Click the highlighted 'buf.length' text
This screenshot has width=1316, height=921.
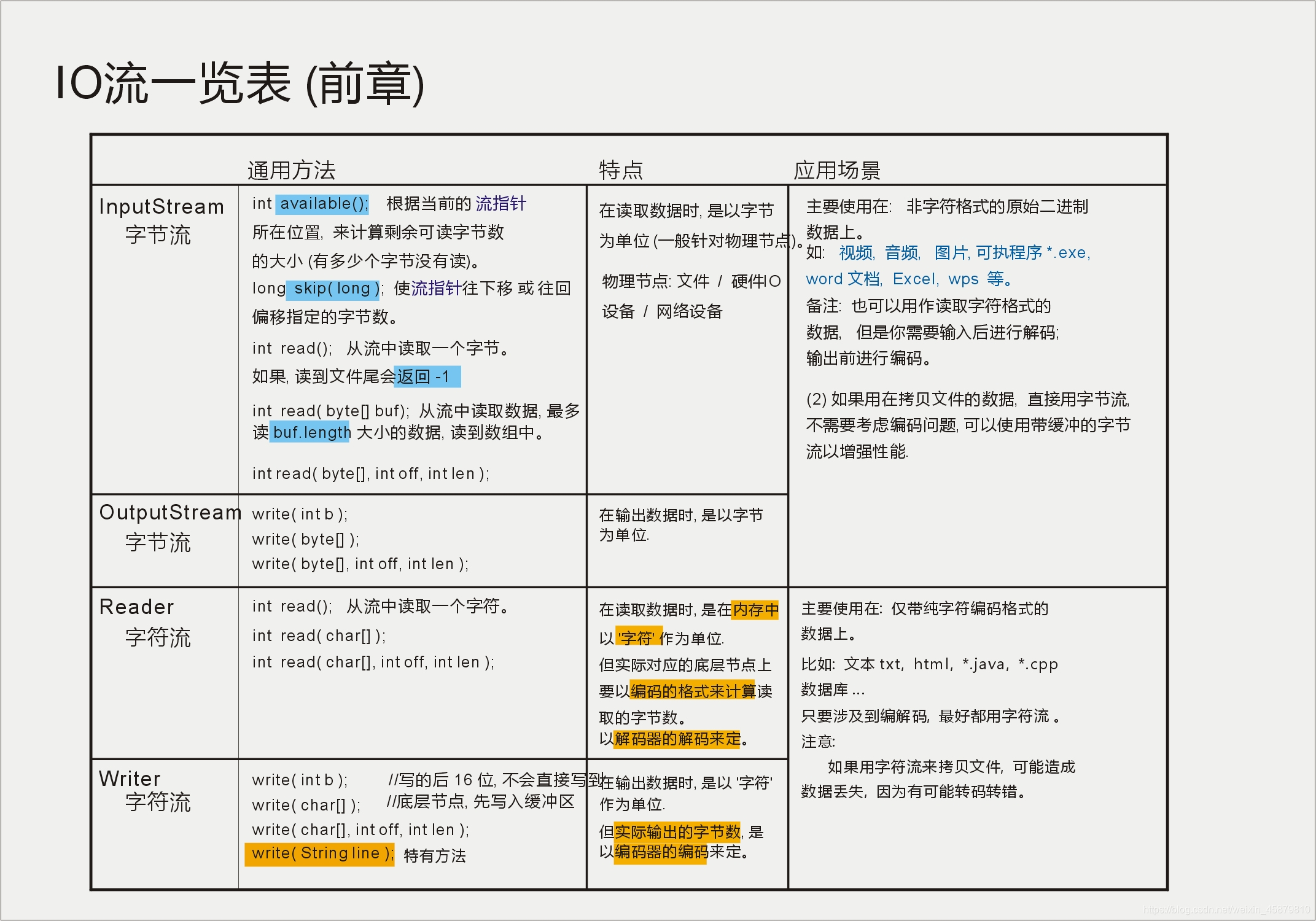click(310, 432)
